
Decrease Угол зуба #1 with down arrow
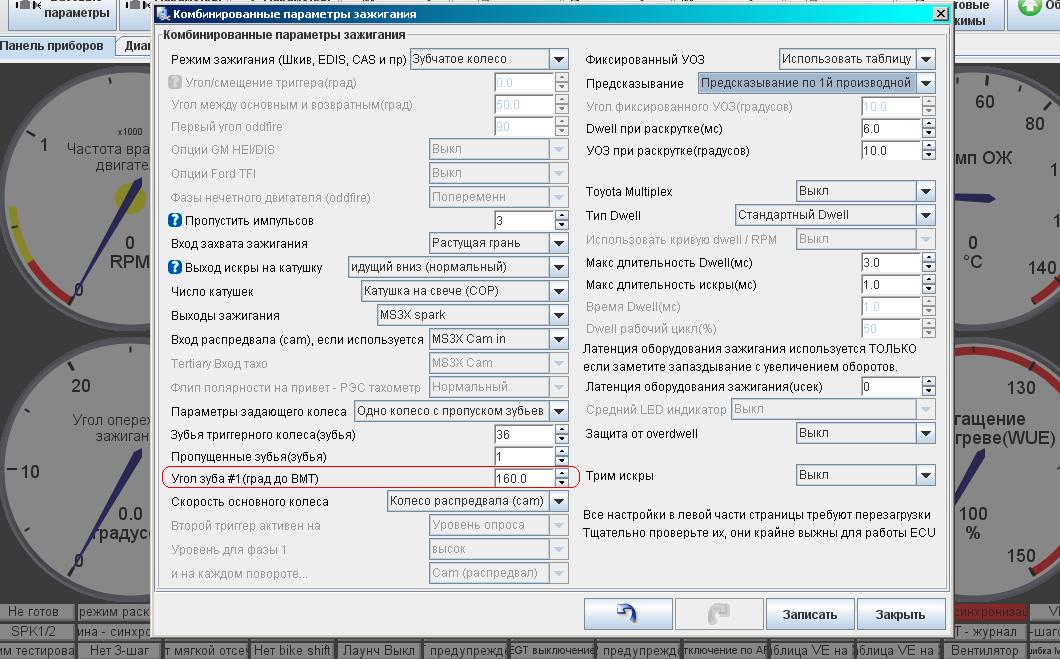[x=562, y=484]
